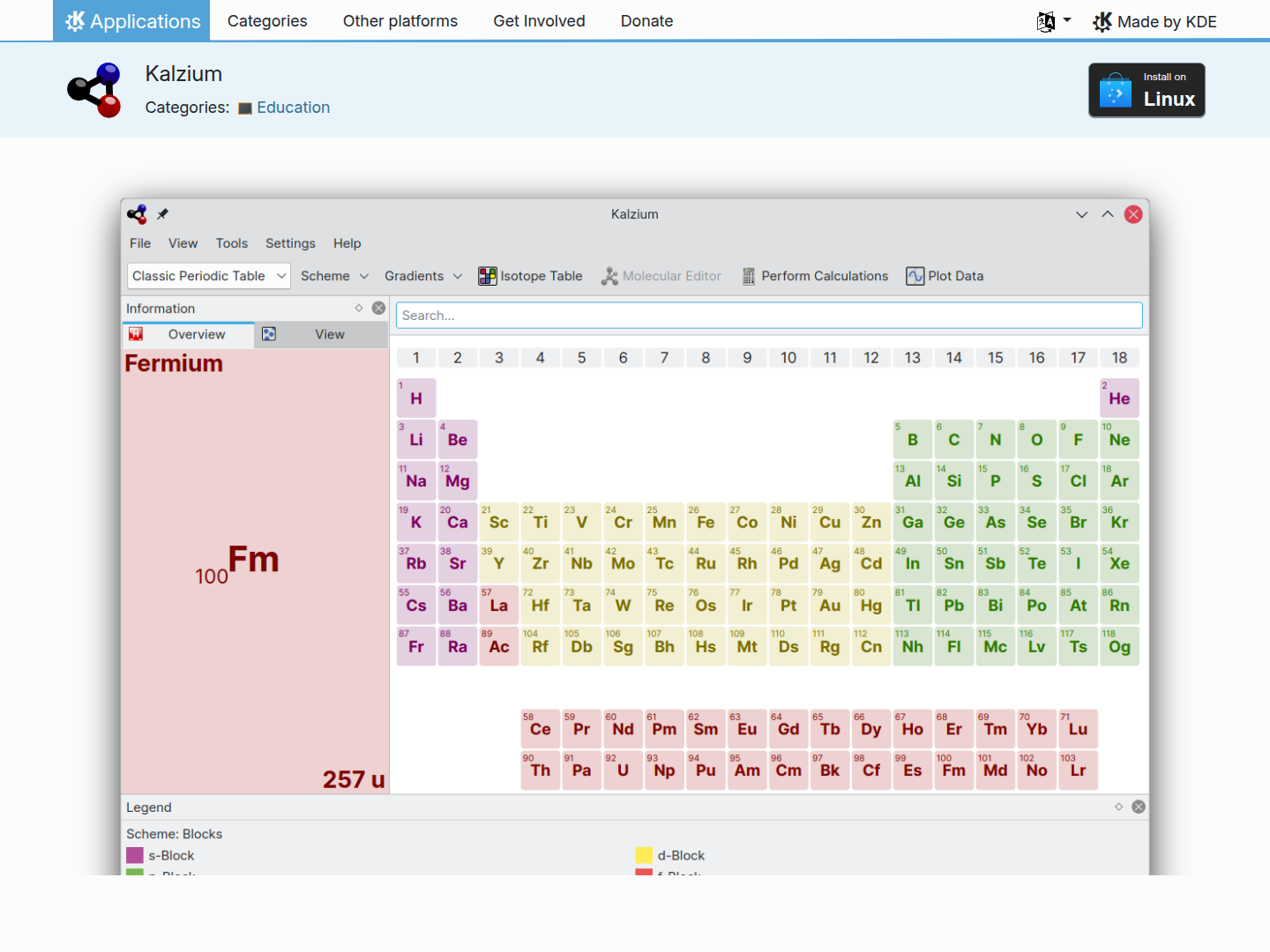Float the Information panel
The width and height of the screenshot is (1270, 952).
(359, 308)
